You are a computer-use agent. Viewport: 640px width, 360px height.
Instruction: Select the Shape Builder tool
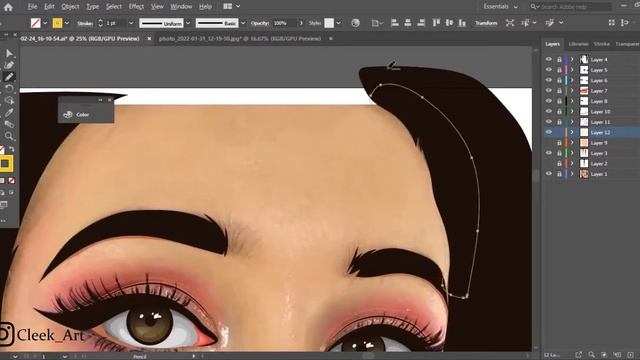coord(9,100)
